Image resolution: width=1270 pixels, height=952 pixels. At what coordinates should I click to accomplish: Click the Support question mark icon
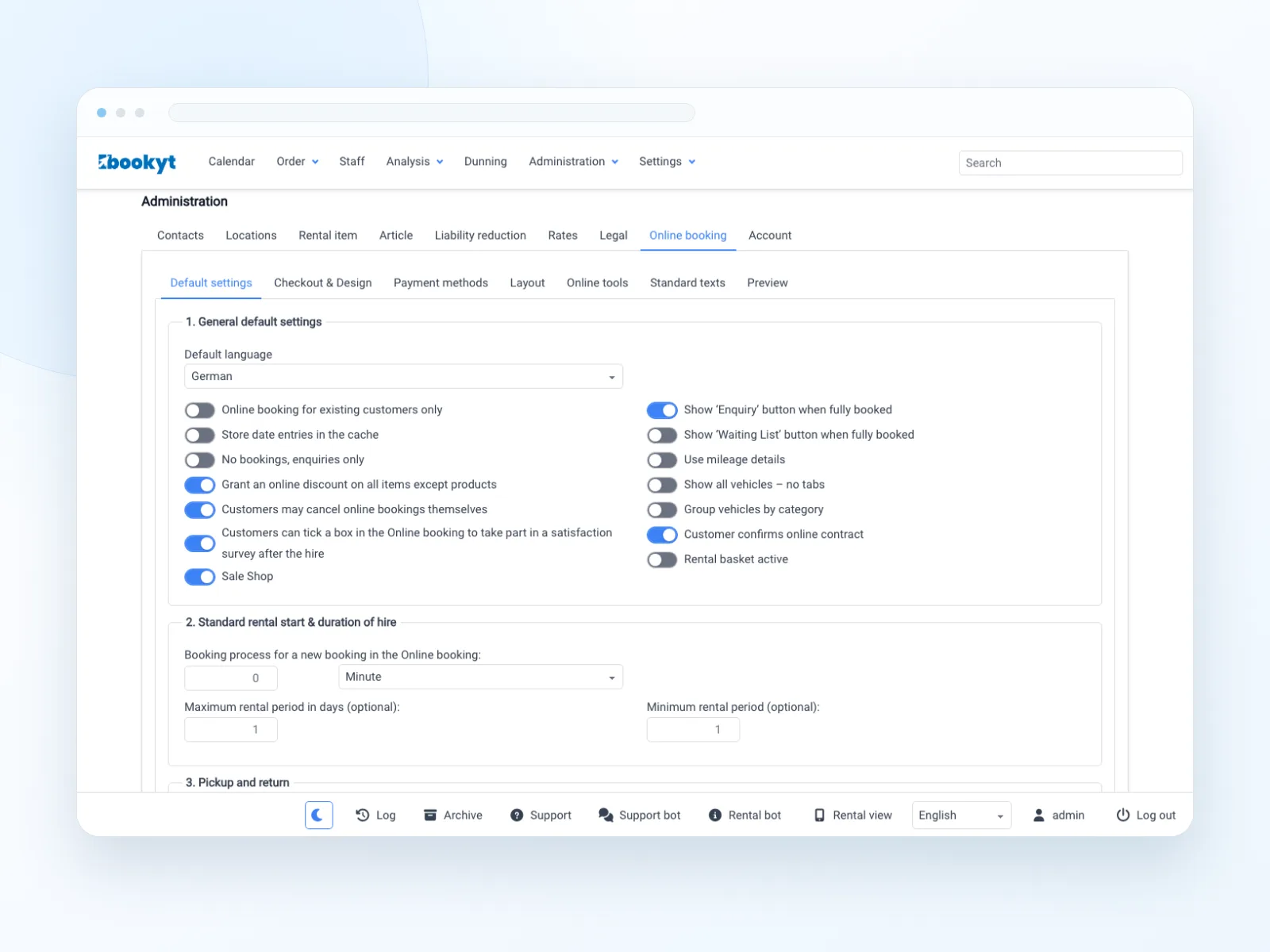pyautogui.click(x=517, y=815)
